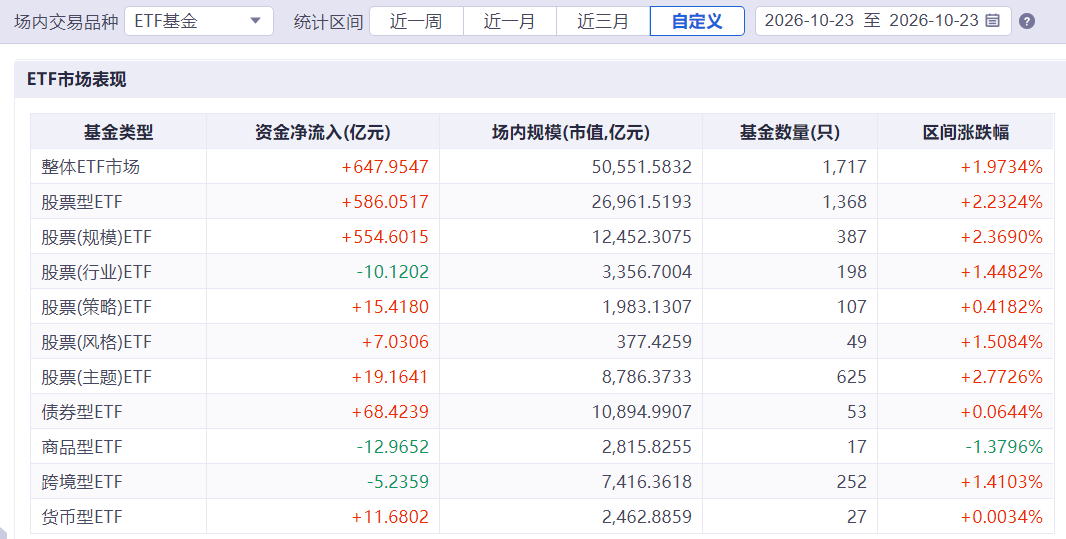Click the change value +0.4182%

pos(1001,307)
